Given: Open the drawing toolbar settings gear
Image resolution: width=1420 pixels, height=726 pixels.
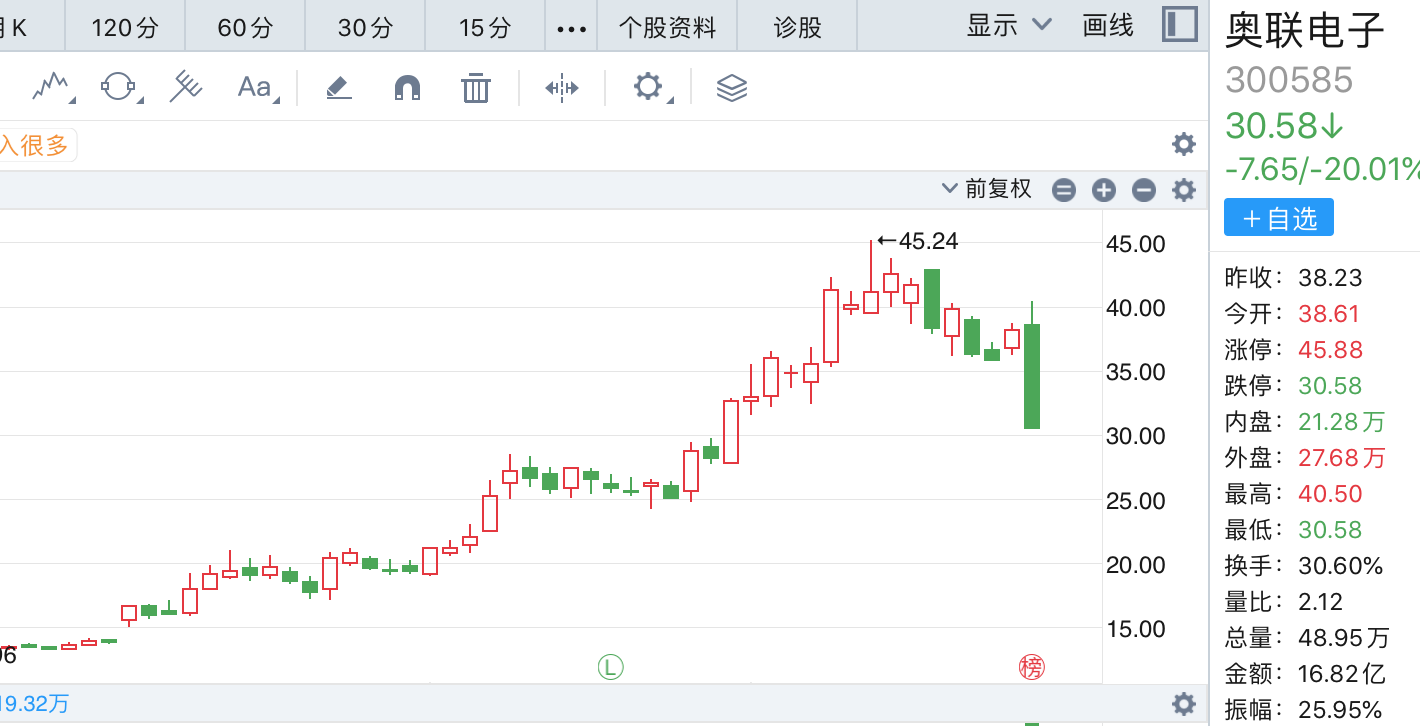Looking at the screenshot, I should [x=648, y=87].
